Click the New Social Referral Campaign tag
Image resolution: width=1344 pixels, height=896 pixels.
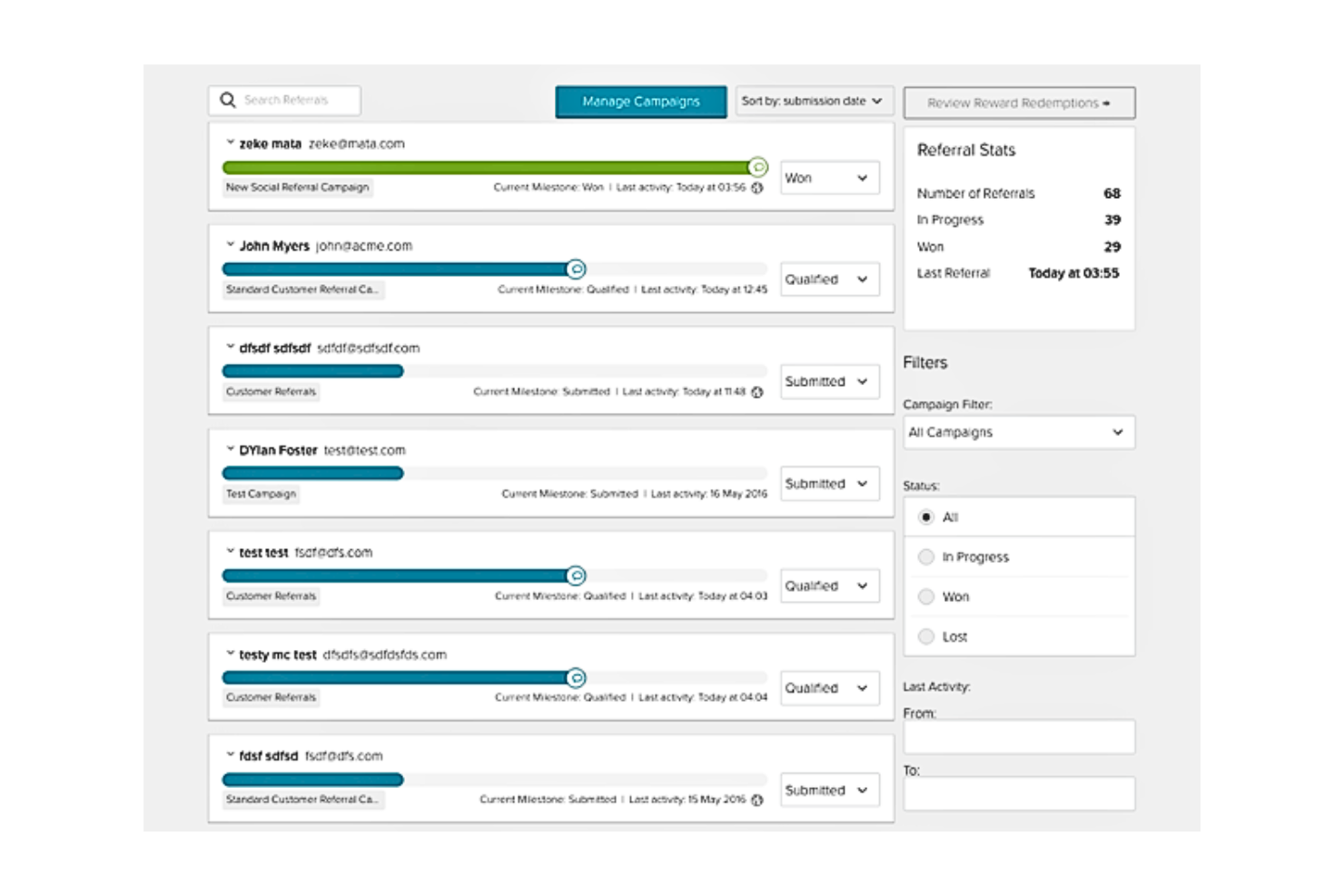[298, 187]
